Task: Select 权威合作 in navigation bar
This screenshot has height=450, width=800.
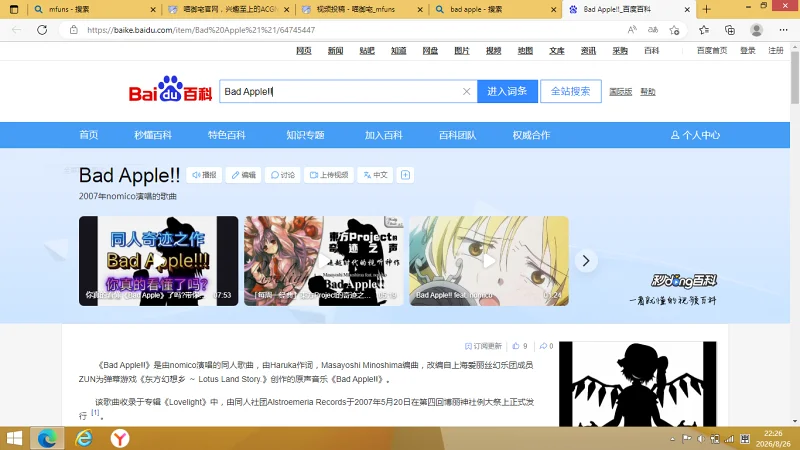Action: coord(531,135)
